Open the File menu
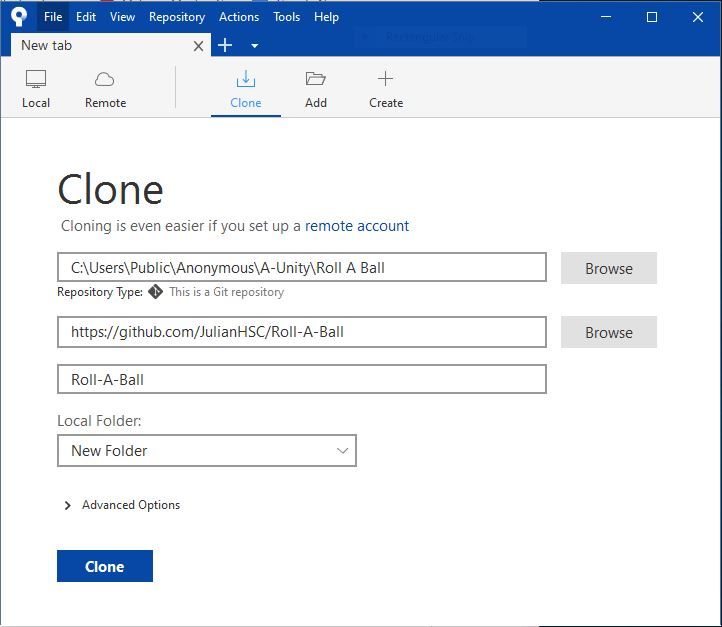Image resolution: width=722 pixels, height=627 pixels. 53,17
